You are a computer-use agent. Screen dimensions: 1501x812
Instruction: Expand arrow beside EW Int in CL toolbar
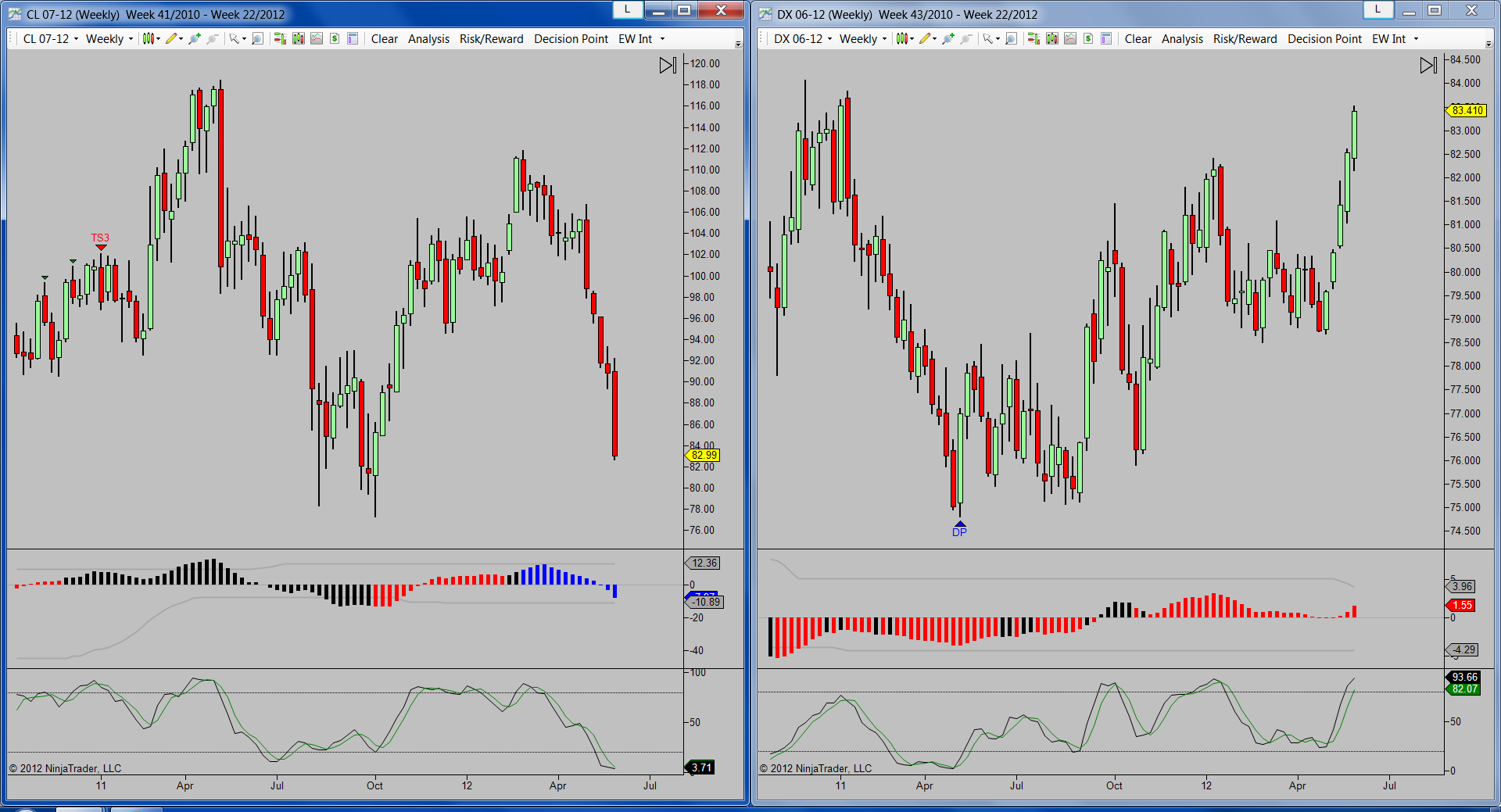coord(662,39)
